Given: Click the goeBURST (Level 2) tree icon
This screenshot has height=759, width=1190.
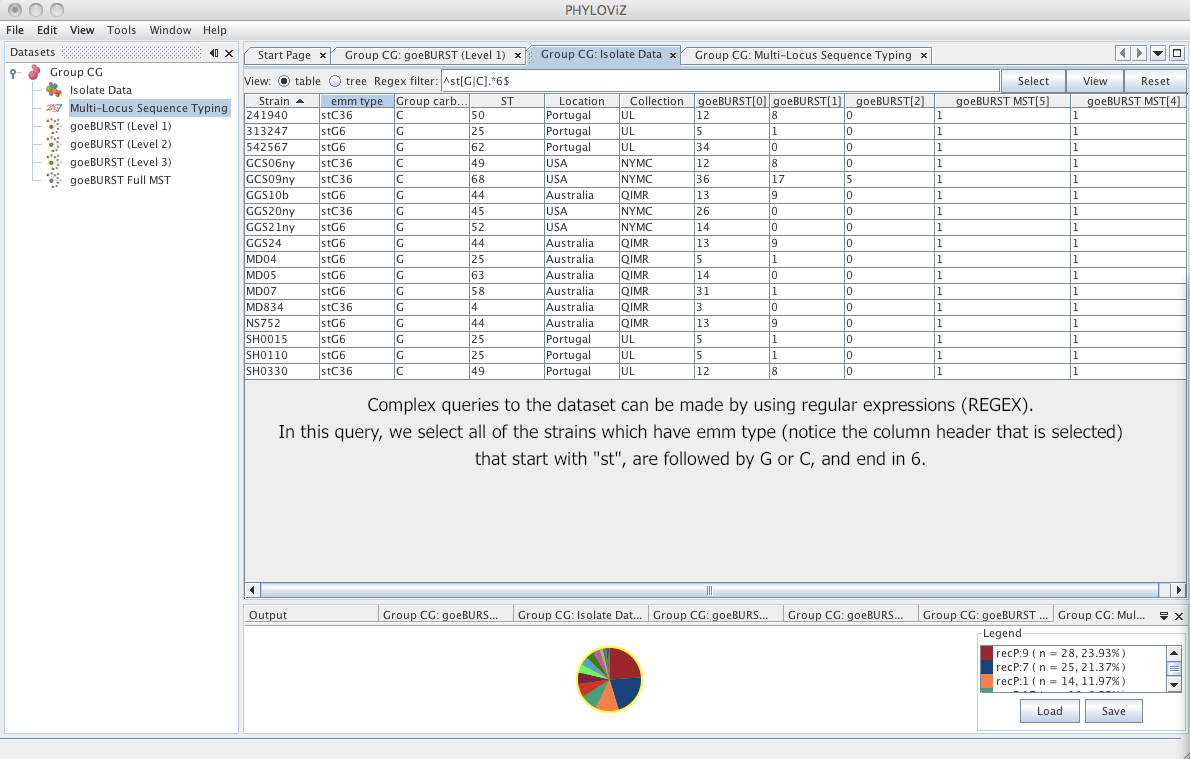Looking at the screenshot, I should coord(54,144).
